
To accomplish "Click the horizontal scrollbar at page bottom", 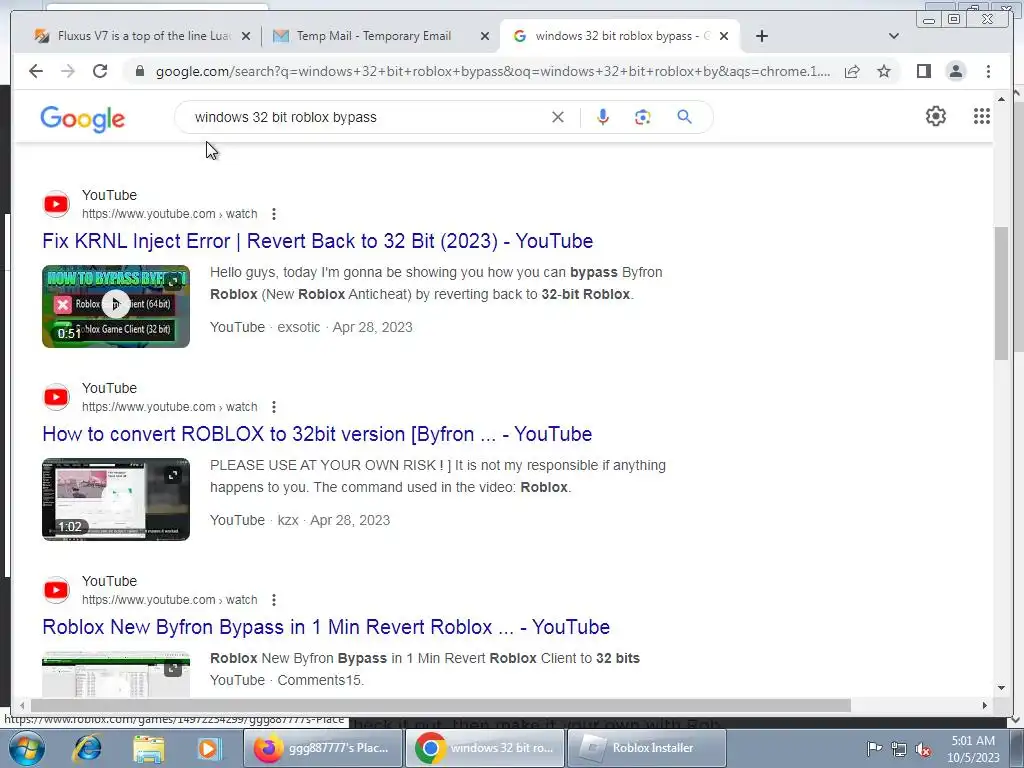I will (441, 705).
